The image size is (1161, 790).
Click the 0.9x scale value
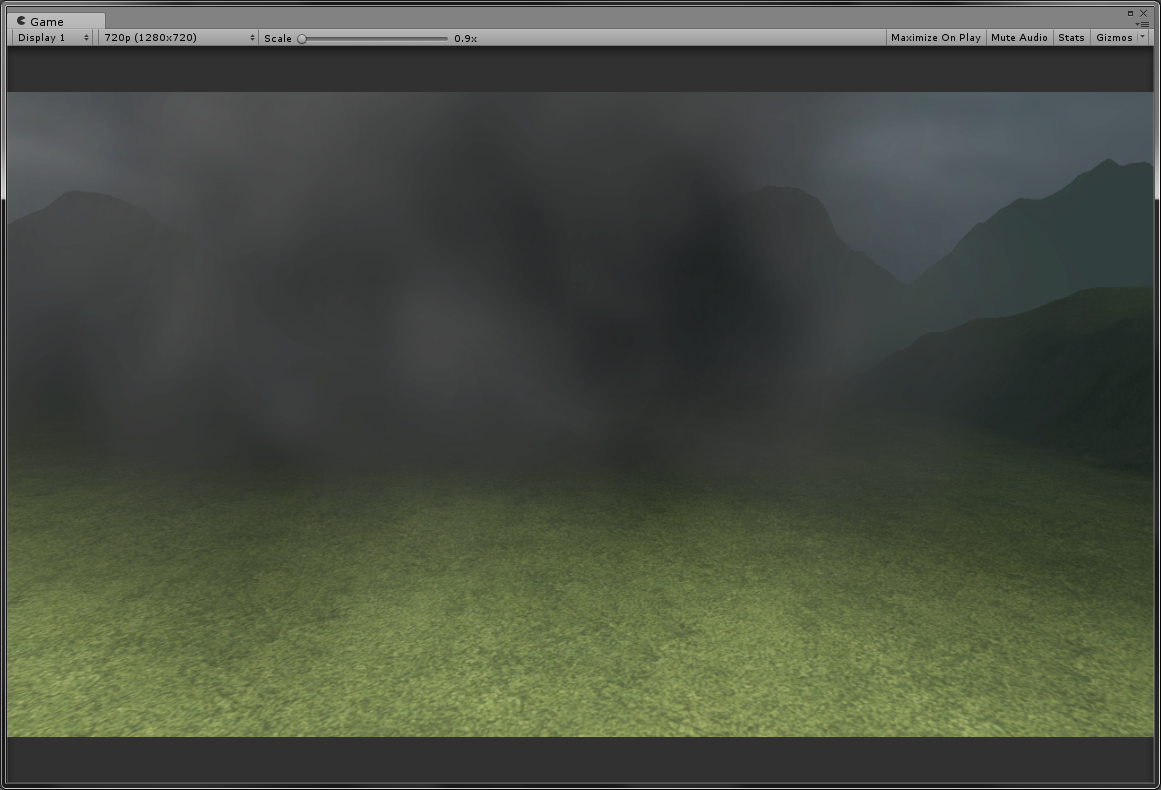pos(466,39)
